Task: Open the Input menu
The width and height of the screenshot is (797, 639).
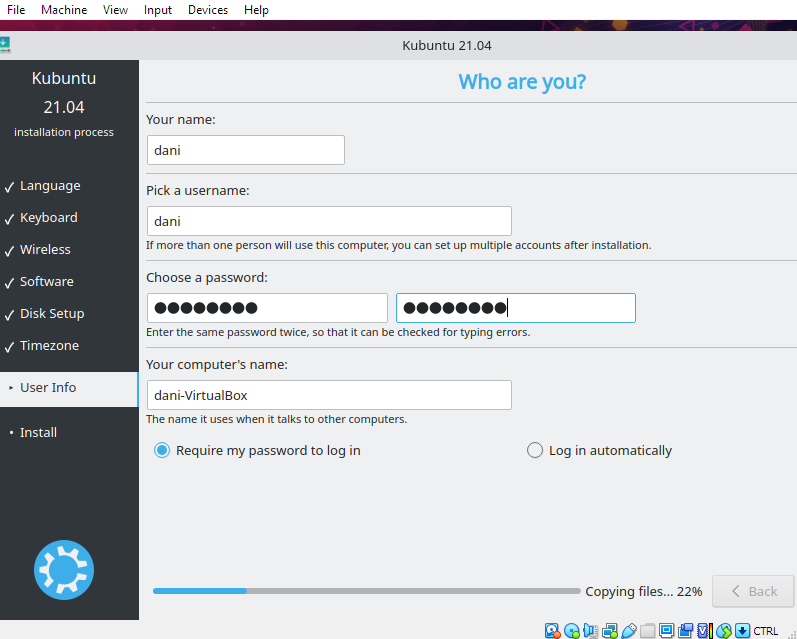Action: pyautogui.click(x=158, y=10)
